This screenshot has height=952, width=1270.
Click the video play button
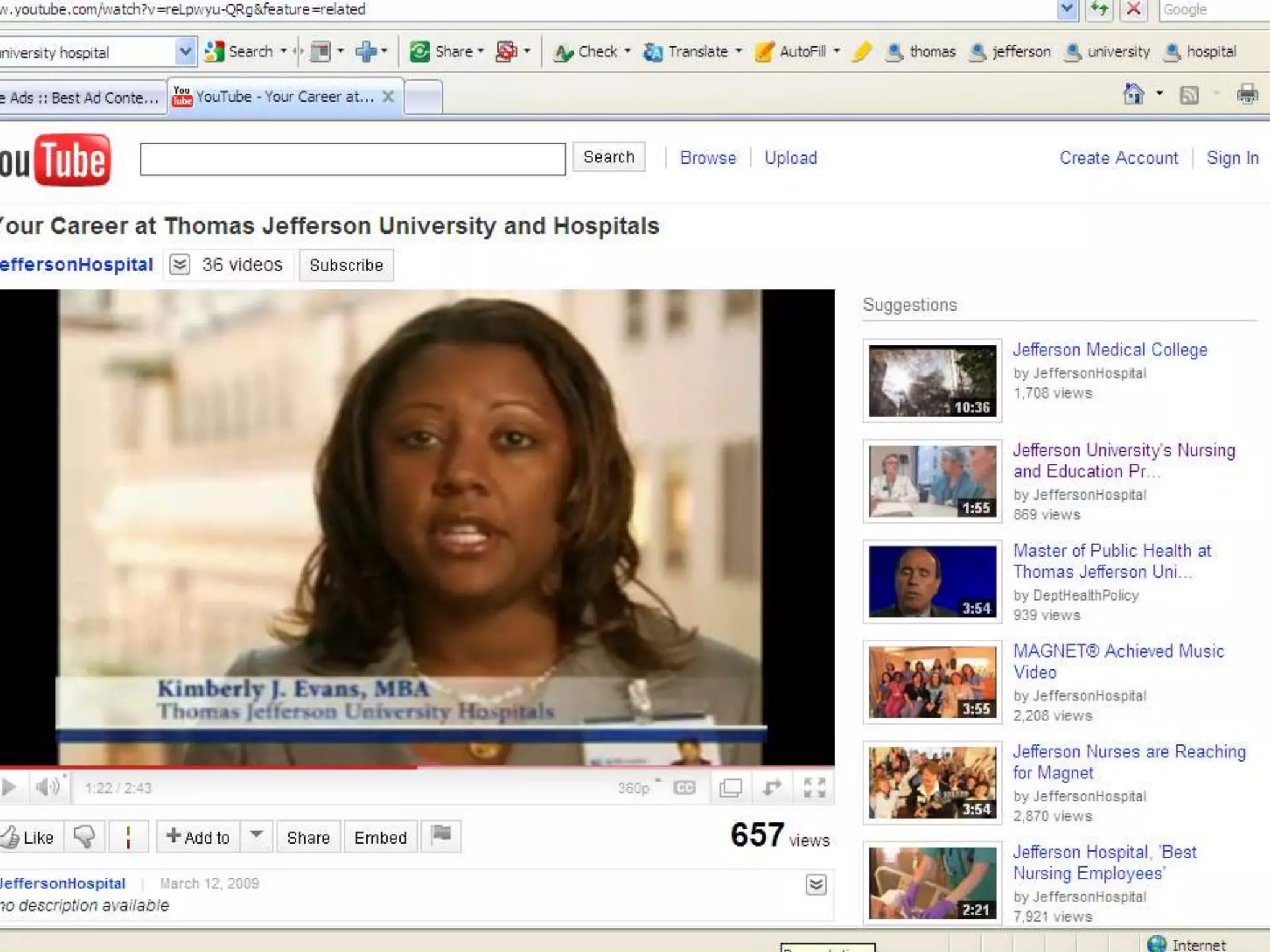(9, 788)
